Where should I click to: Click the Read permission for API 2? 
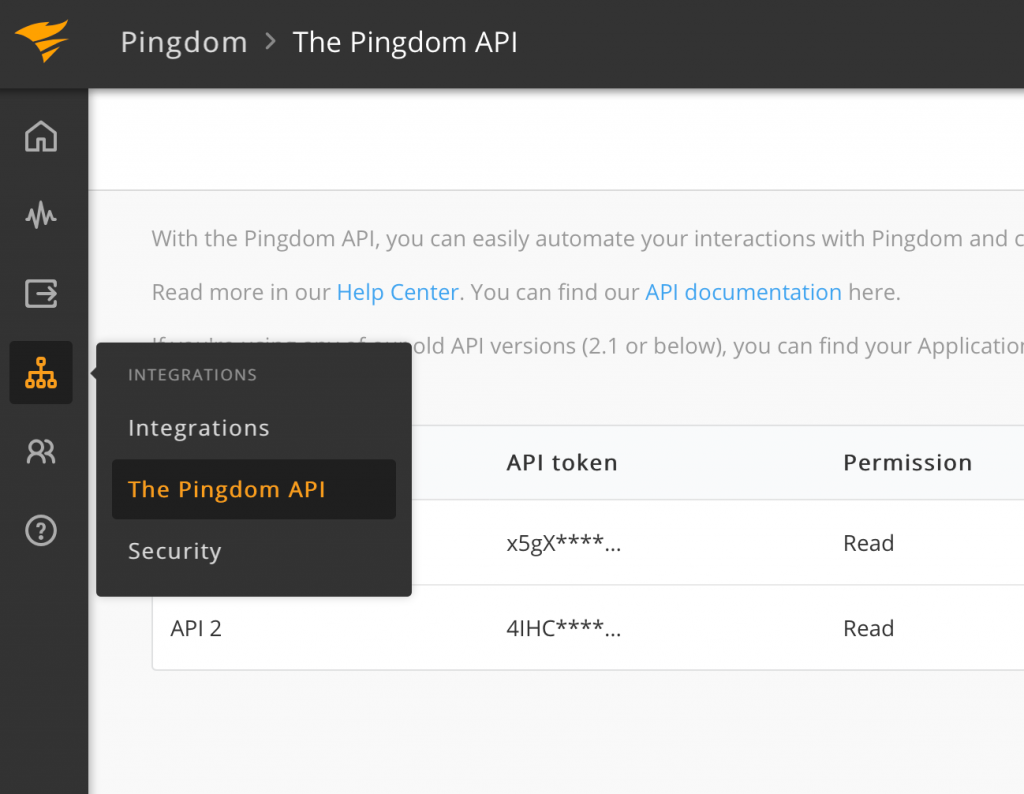(868, 628)
